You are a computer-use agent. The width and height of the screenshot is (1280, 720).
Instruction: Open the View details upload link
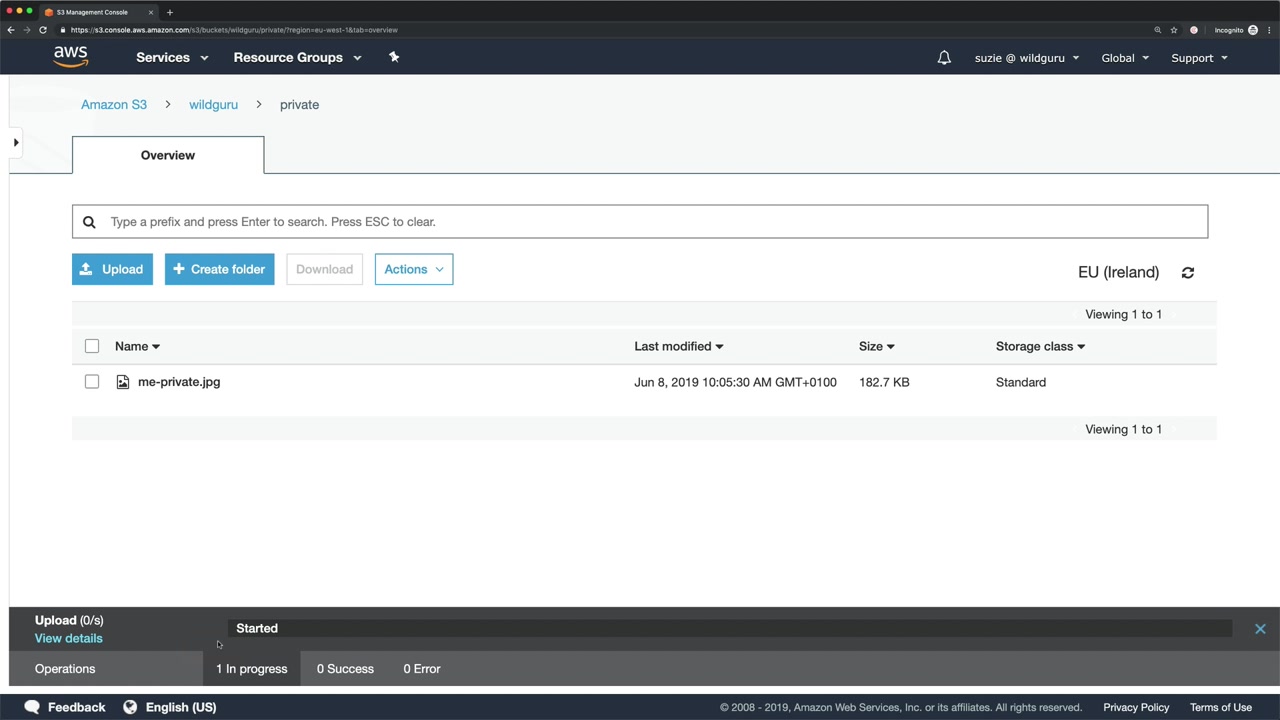[69, 638]
